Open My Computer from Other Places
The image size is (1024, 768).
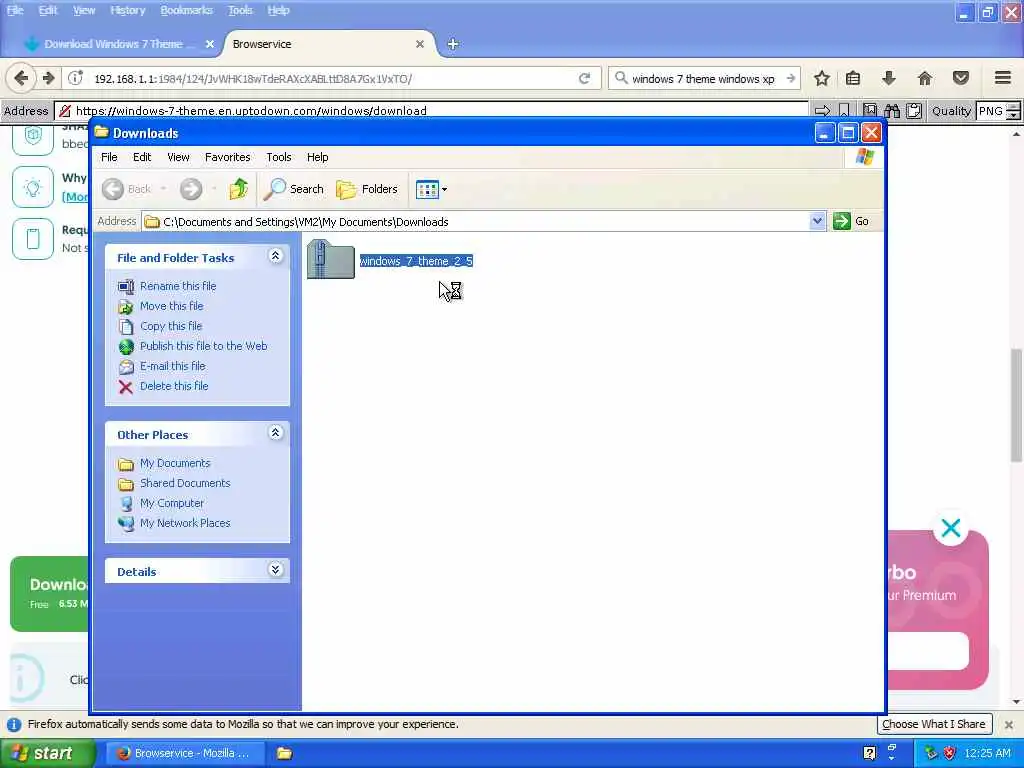point(172,503)
